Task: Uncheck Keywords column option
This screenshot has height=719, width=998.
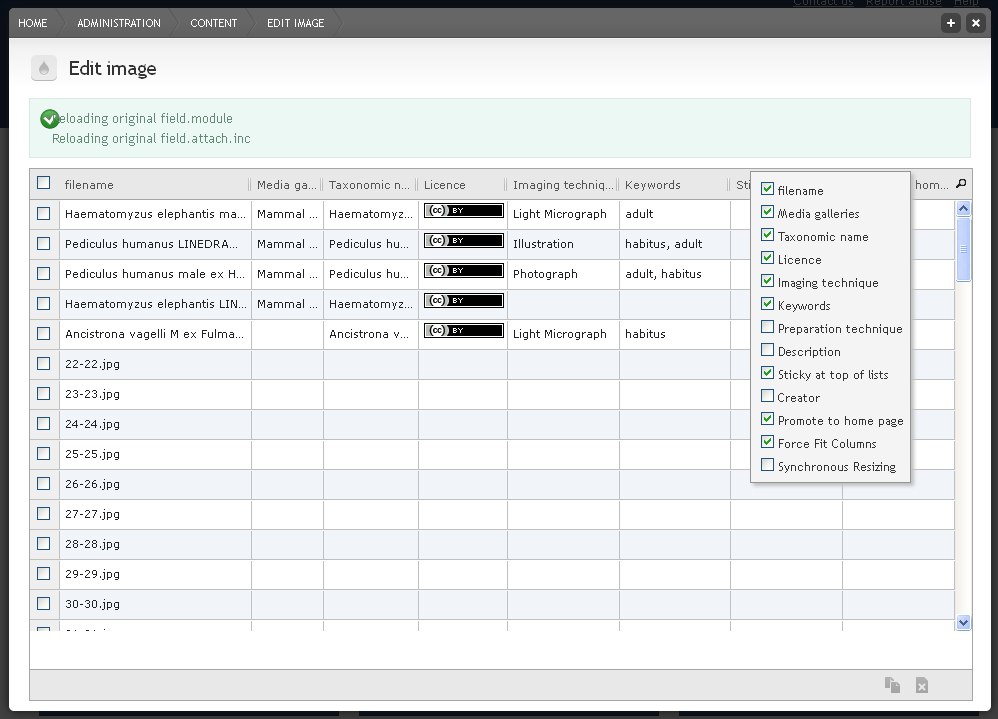Action: click(768, 304)
